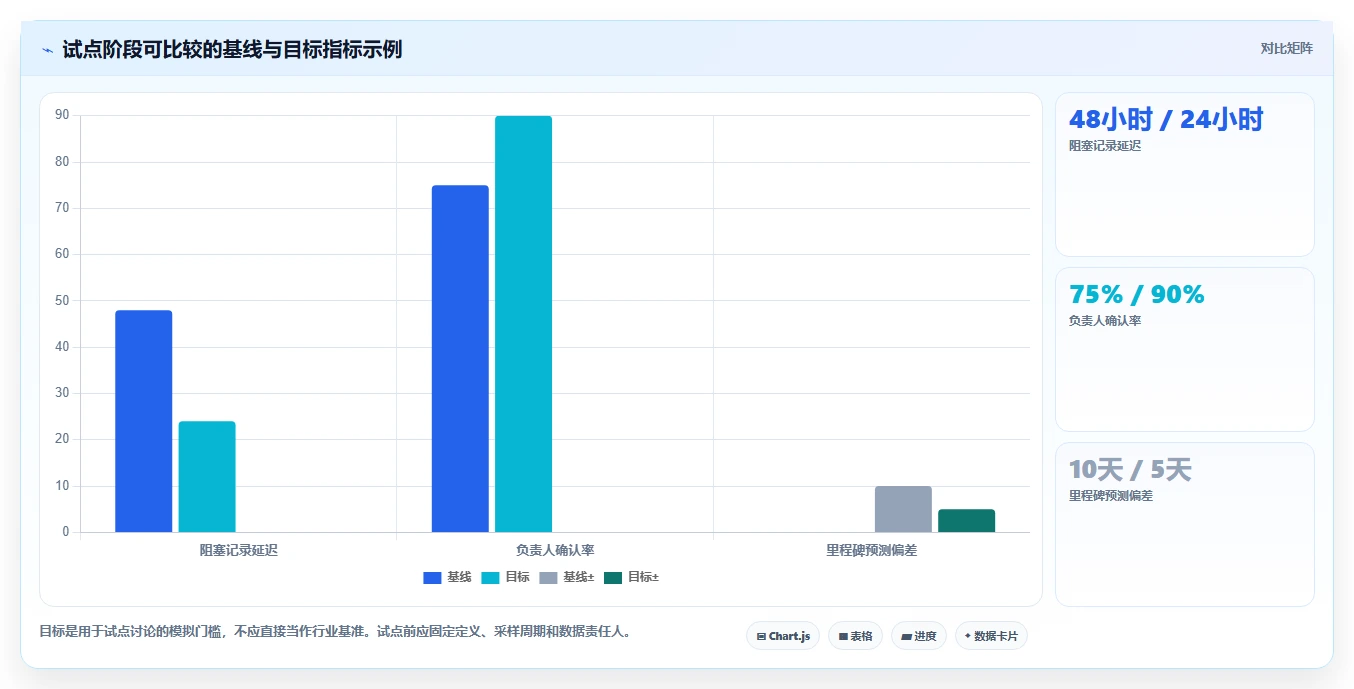The image size is (1354, 689).
Task: Click the gray 基线± bar for 里程碑预测偏差
Action: [903, 509]
